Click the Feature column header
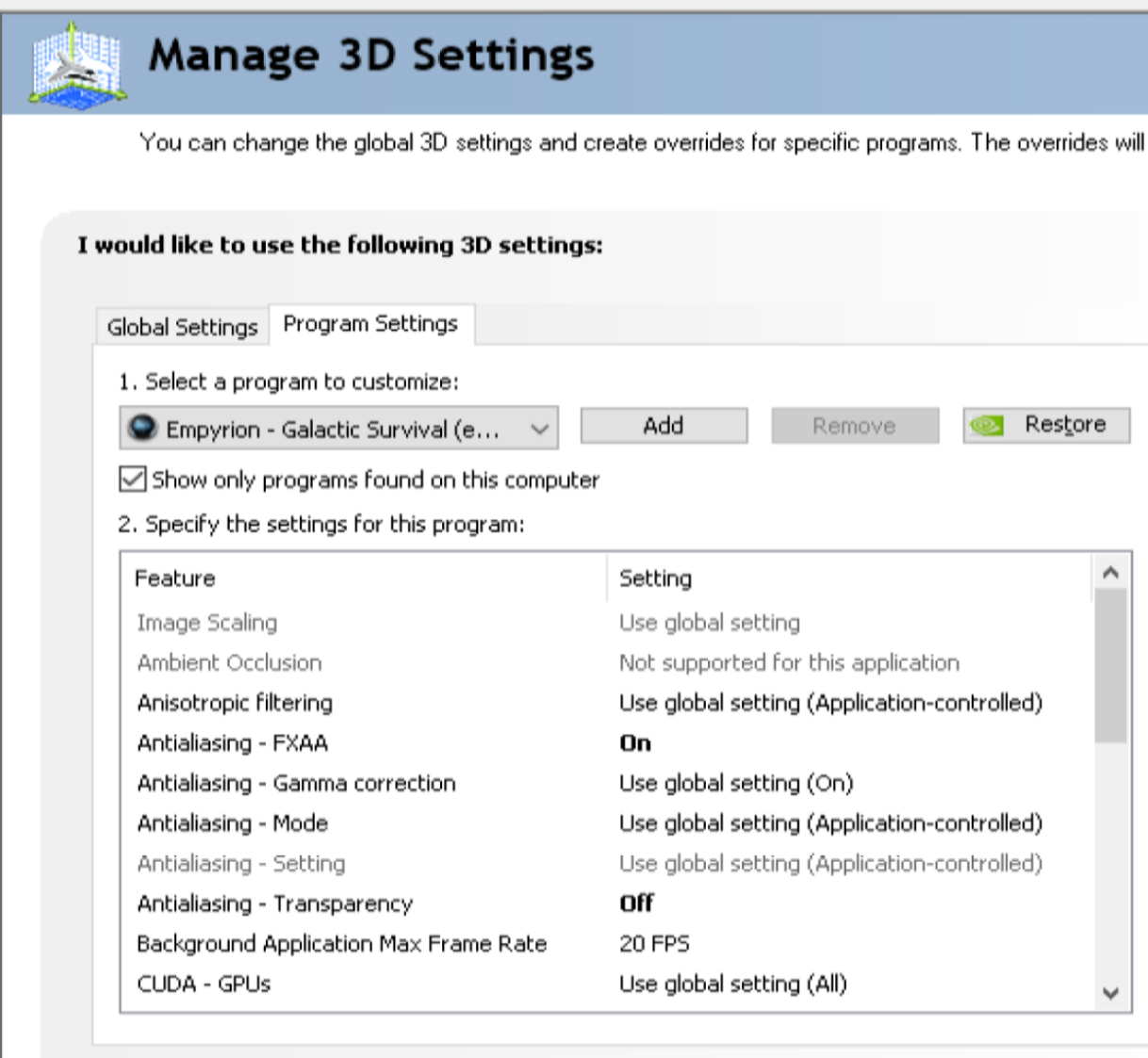Image resolution: width=1148 pixels, height=1058 pixels. (x=175, y=578)
